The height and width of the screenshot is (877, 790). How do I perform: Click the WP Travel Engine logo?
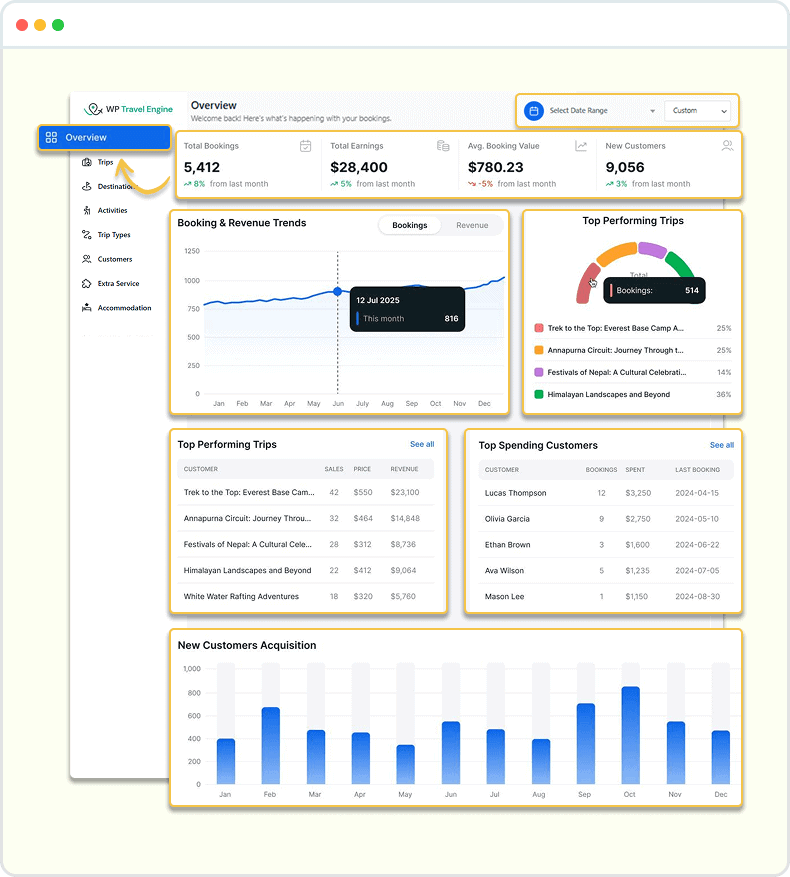[x=128, y=109]
